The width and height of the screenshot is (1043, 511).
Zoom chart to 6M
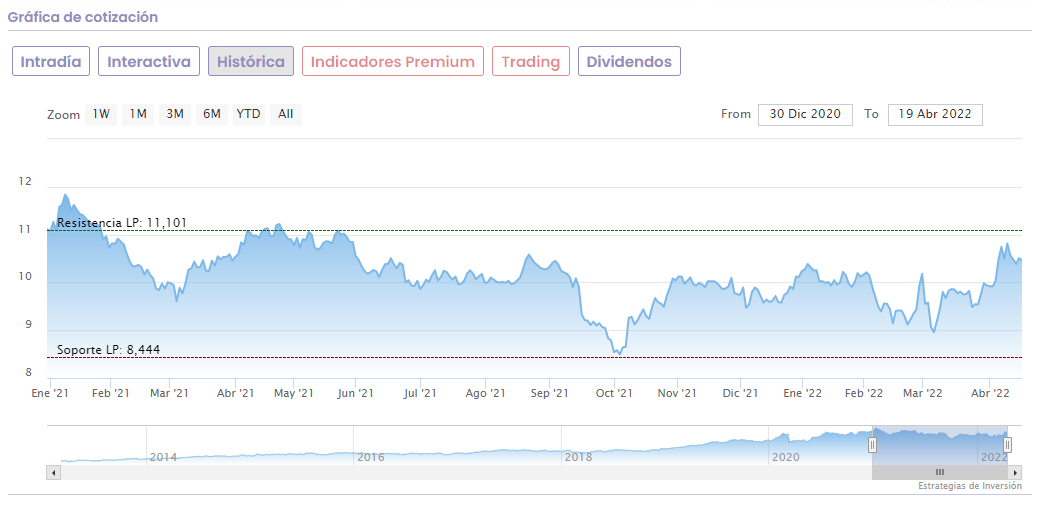coord(212,114)
